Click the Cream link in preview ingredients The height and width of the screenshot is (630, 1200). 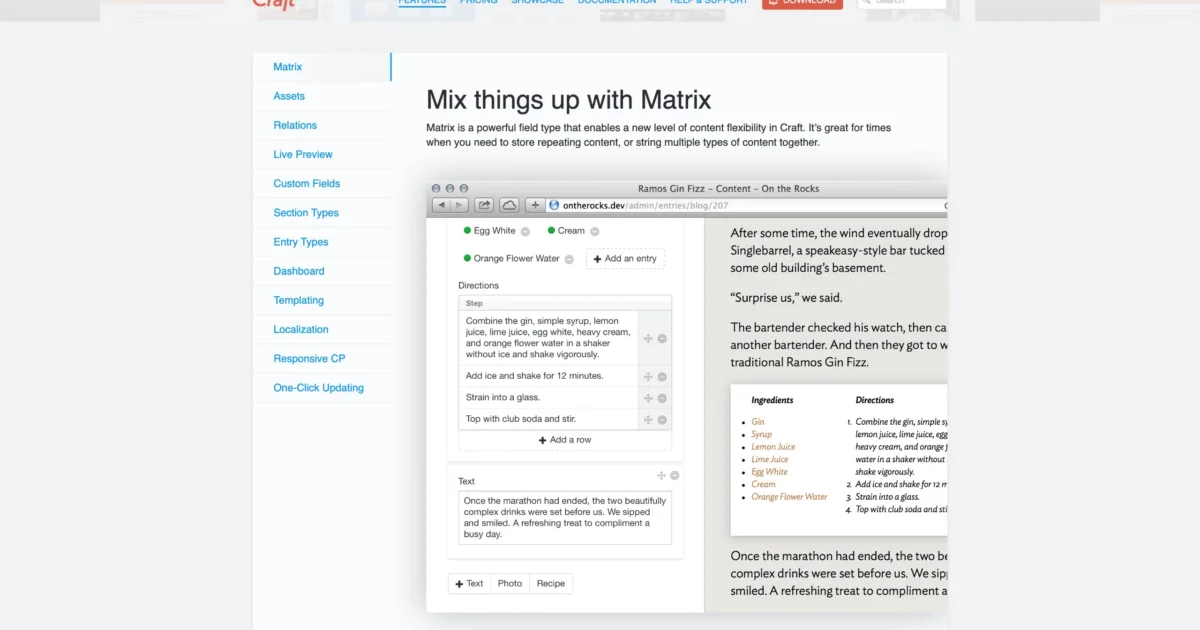(x=764, y=484)
